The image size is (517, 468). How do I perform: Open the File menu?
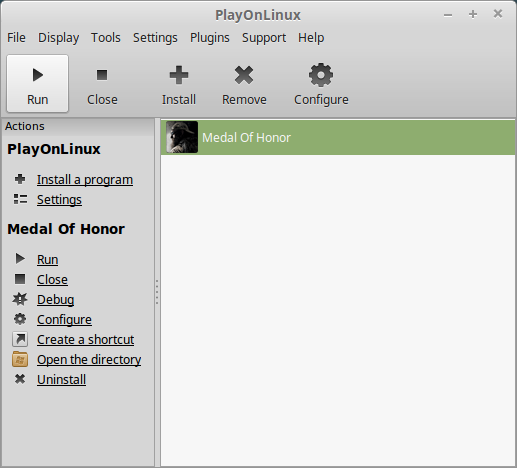tap(16, 38)
